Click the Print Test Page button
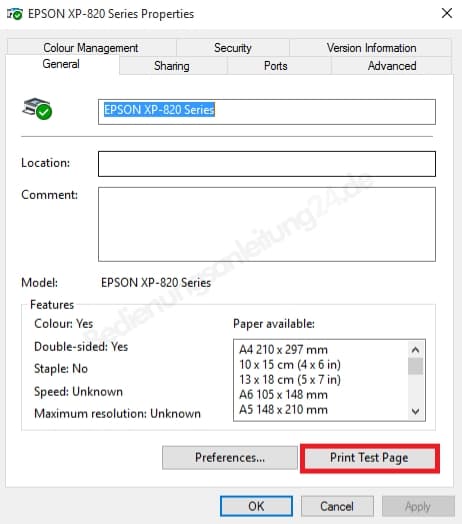This screenshot has width=462, height=524. [369, 458]
